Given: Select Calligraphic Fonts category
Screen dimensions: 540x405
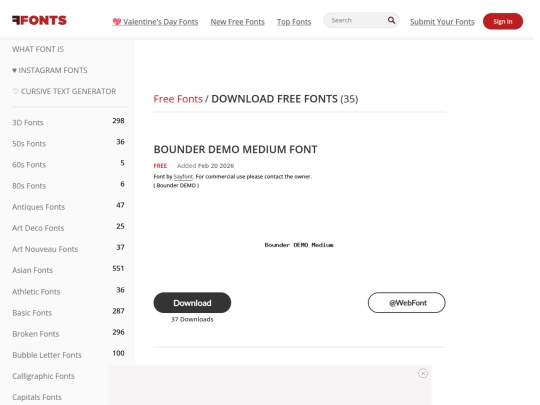Looking at the screenshot, I should (x=43, y=376).
